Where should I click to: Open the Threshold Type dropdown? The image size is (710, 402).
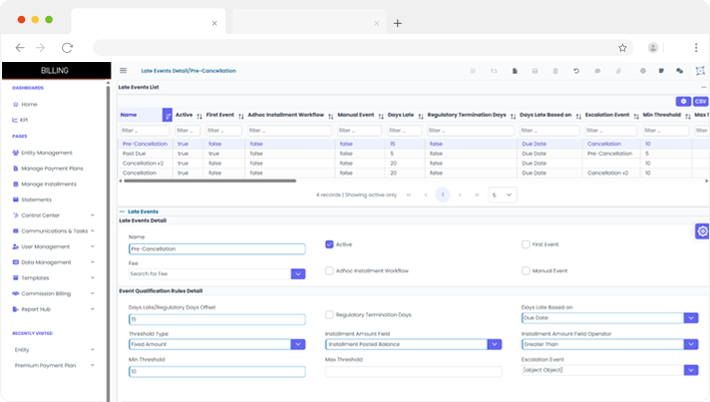click(298, 345)
